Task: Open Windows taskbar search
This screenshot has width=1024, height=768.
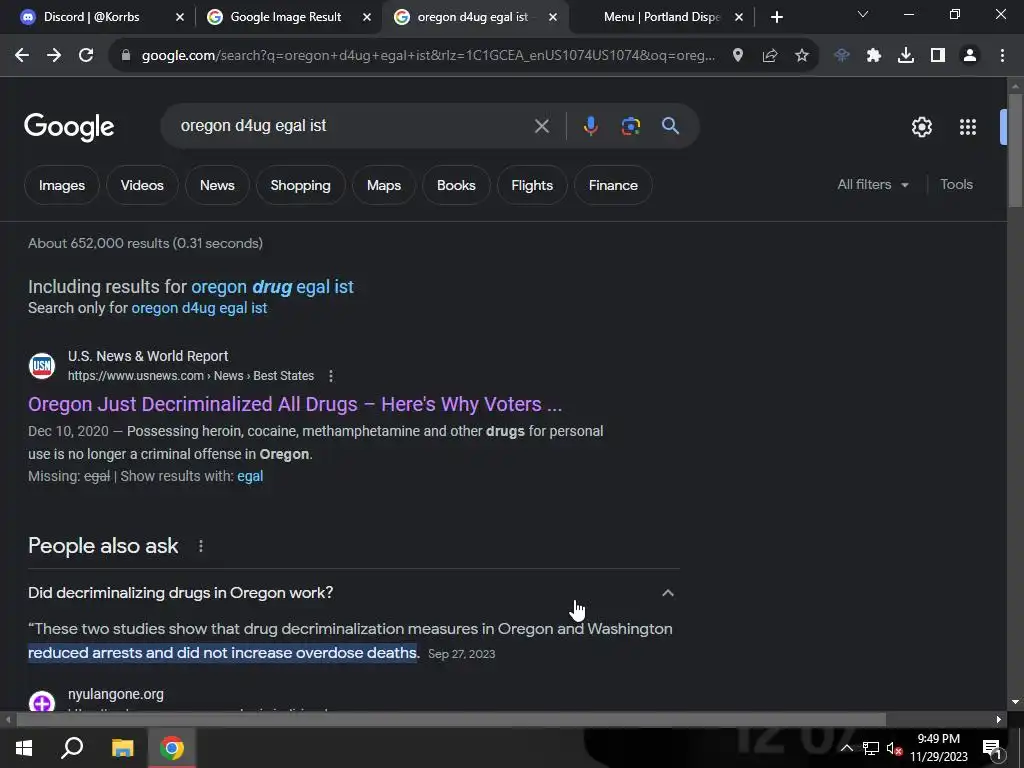Action: click(x=72, y=748)
